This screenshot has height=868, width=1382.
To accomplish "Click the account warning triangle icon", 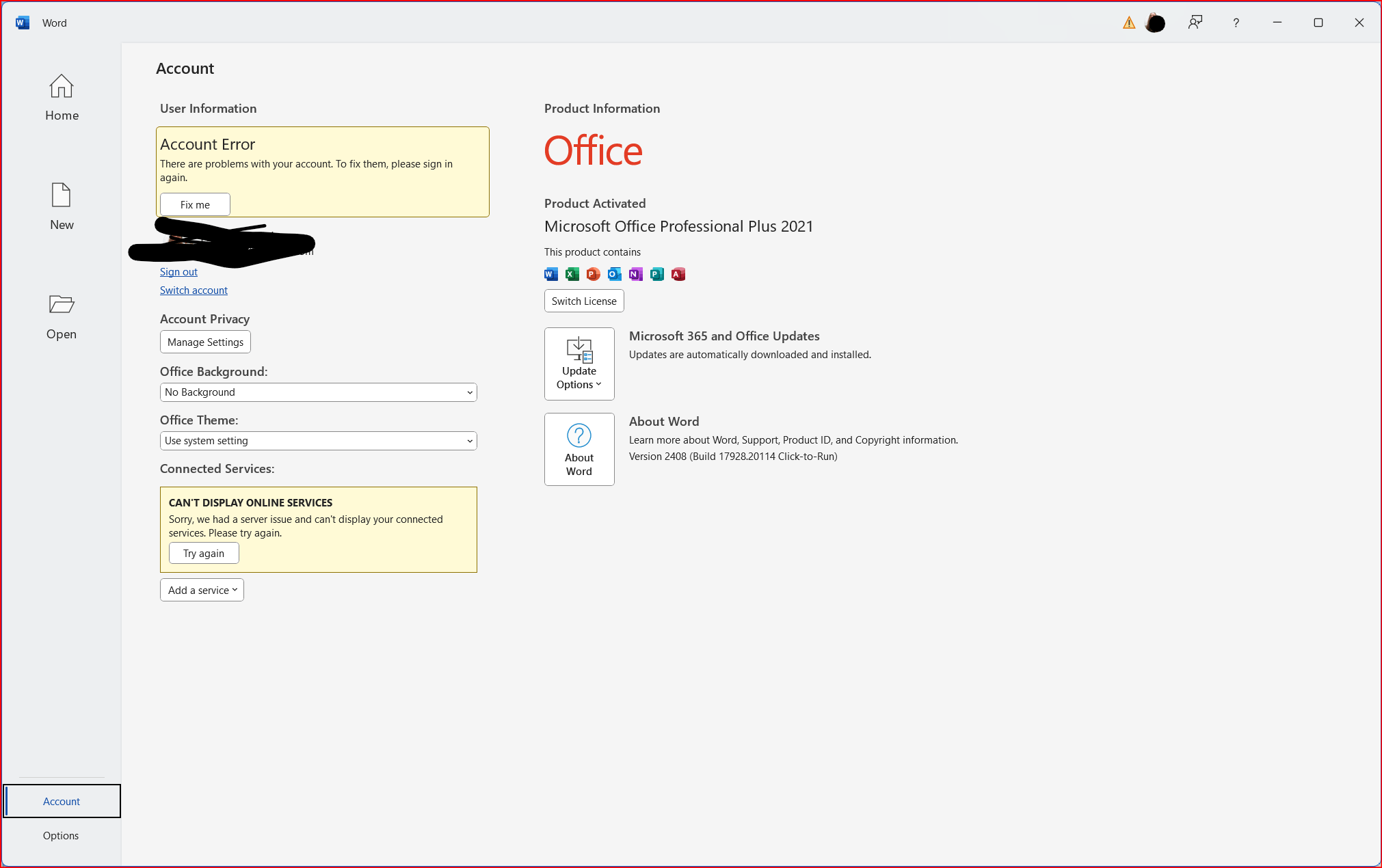I will (1129, 23).
